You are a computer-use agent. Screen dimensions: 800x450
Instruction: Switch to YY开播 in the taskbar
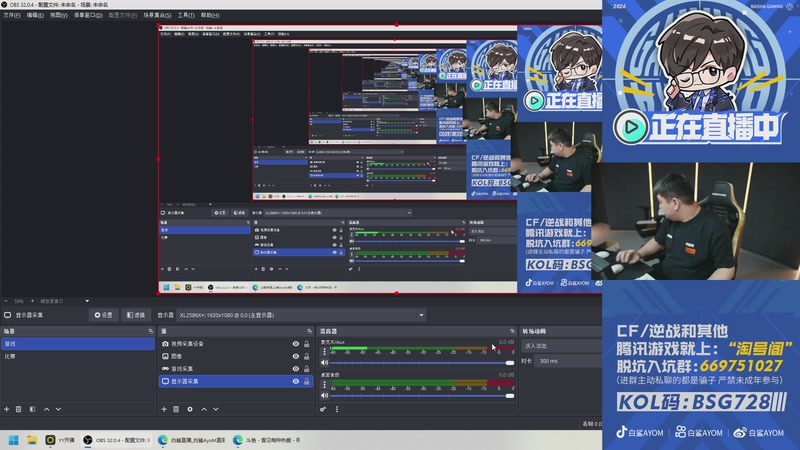click(x=60, y=440)
